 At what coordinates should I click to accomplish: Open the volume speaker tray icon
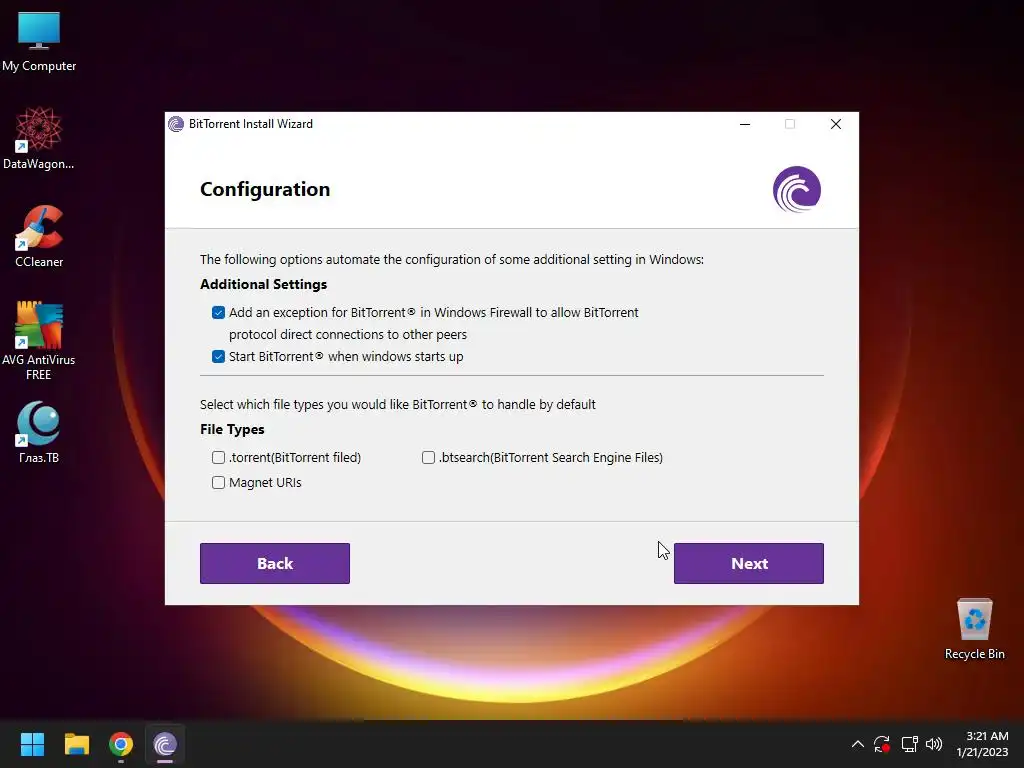[x=934, y=744]
